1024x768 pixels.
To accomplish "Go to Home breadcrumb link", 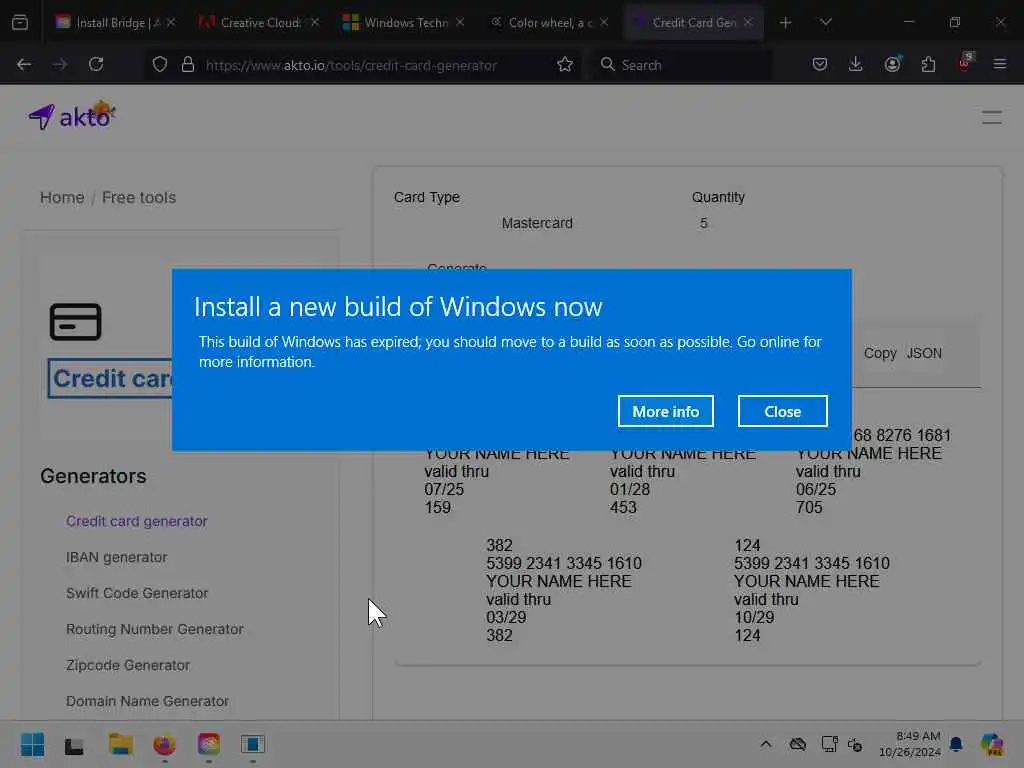I will click(62, 197).
